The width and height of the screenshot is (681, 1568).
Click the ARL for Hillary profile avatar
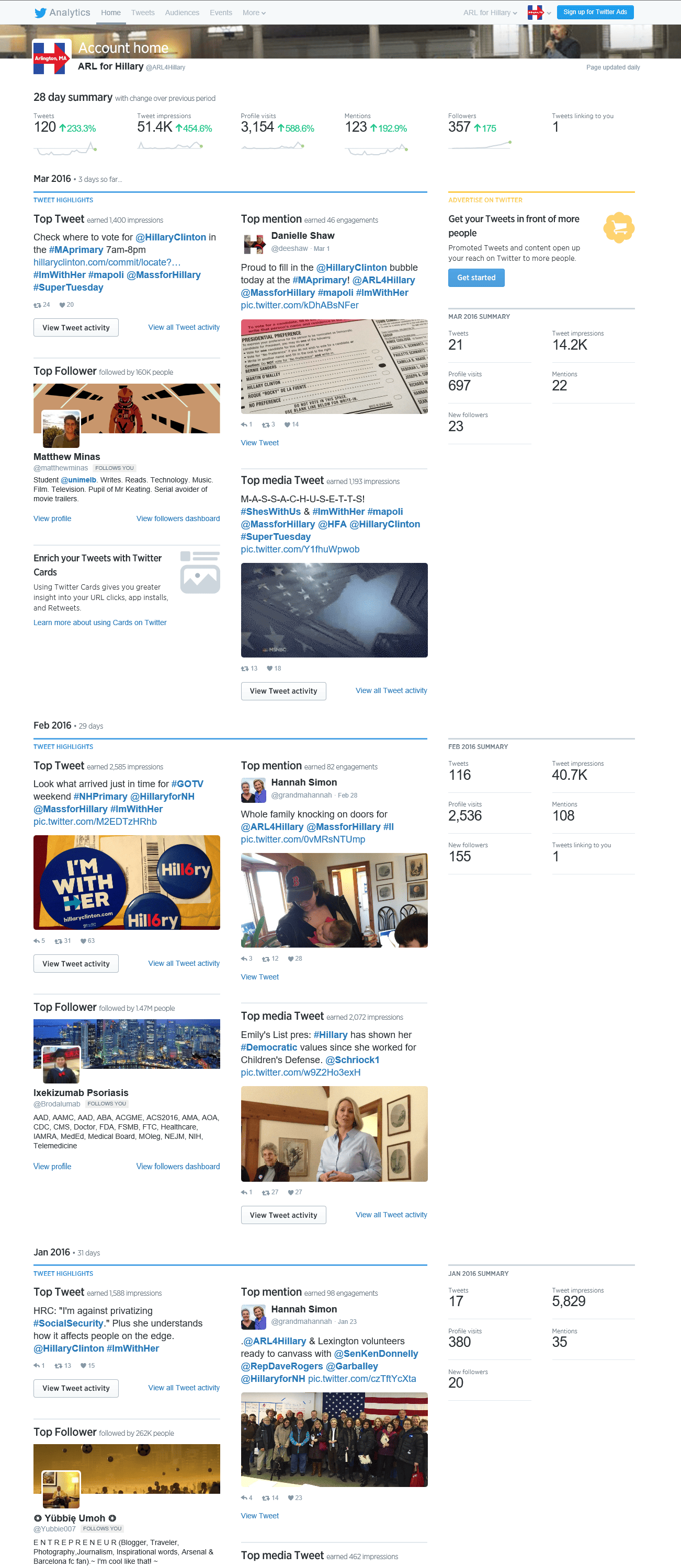pyautogui.click(x=51, y=56)
